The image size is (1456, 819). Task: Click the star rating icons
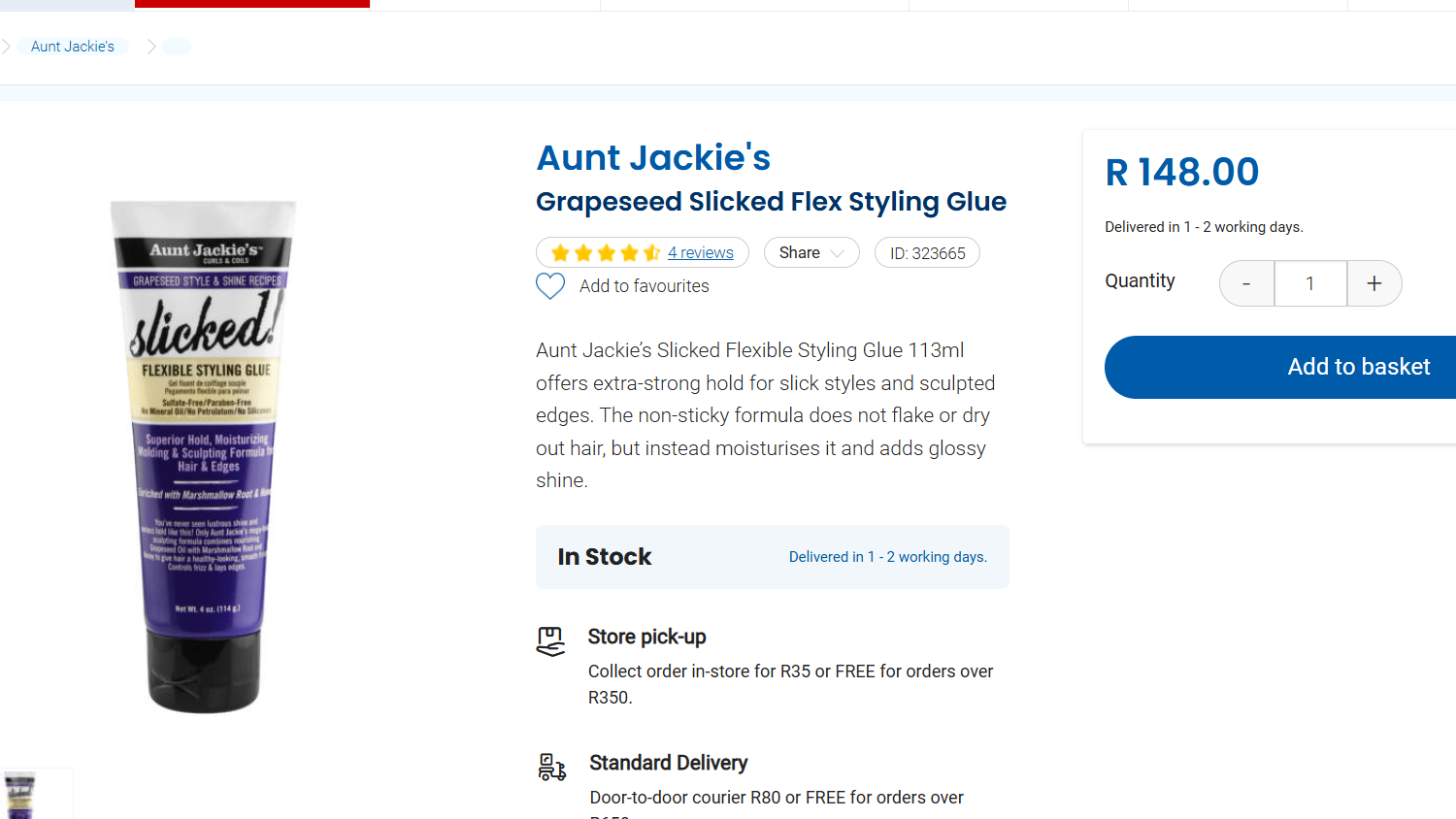coord(606,253)
